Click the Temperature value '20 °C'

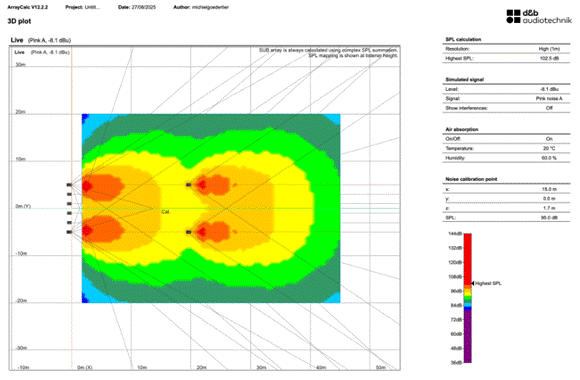click(x=549, y=148)
